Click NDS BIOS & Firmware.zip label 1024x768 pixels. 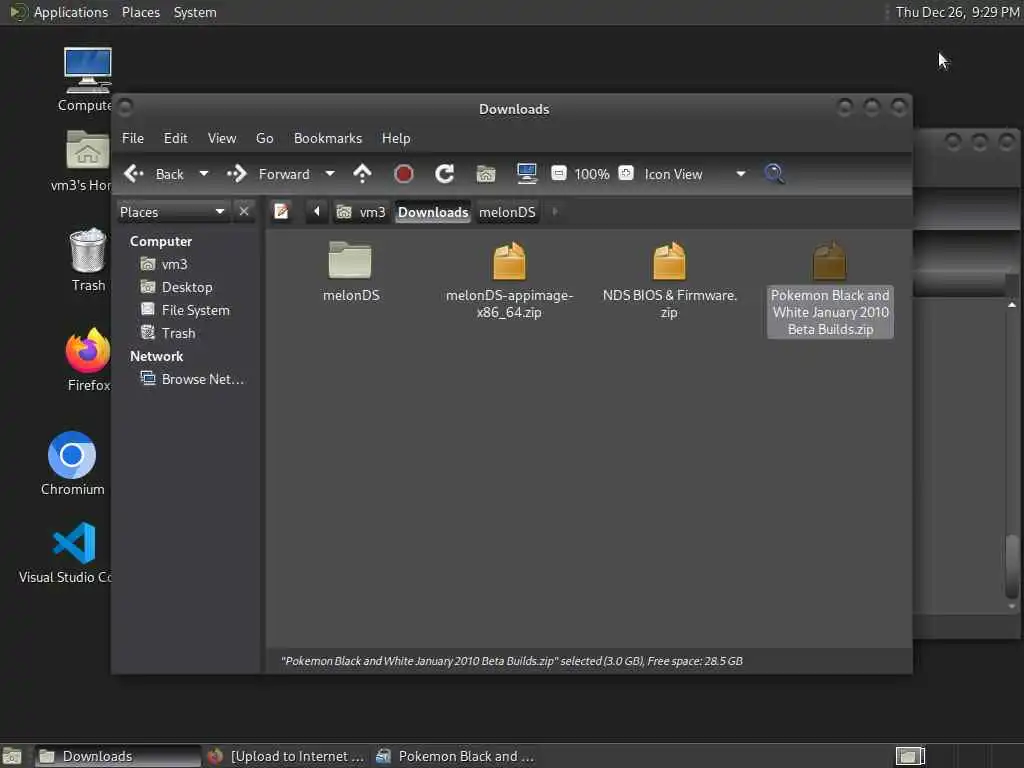coord(669,304)
